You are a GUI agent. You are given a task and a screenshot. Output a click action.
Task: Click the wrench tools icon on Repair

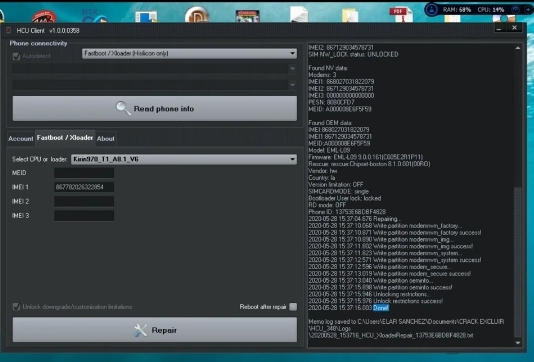click(x=140, y=330)
